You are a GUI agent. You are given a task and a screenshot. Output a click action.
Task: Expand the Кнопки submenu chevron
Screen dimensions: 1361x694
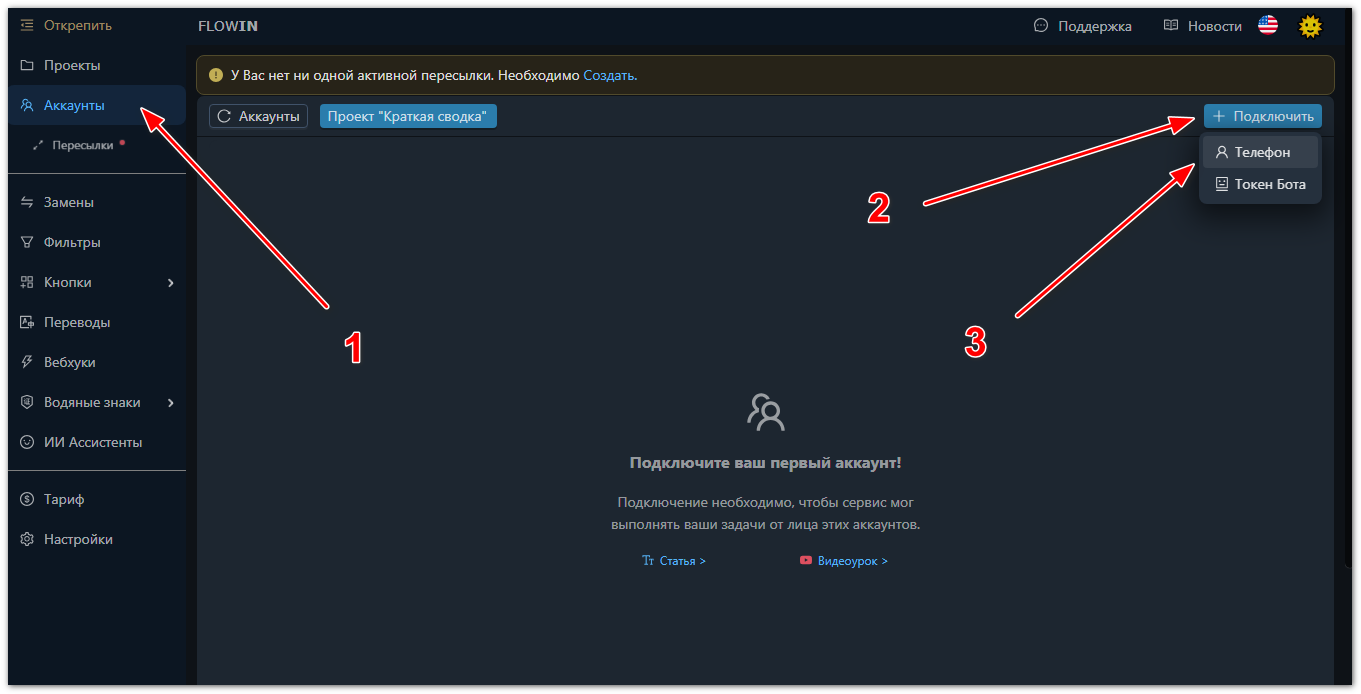tap(171, 283)
